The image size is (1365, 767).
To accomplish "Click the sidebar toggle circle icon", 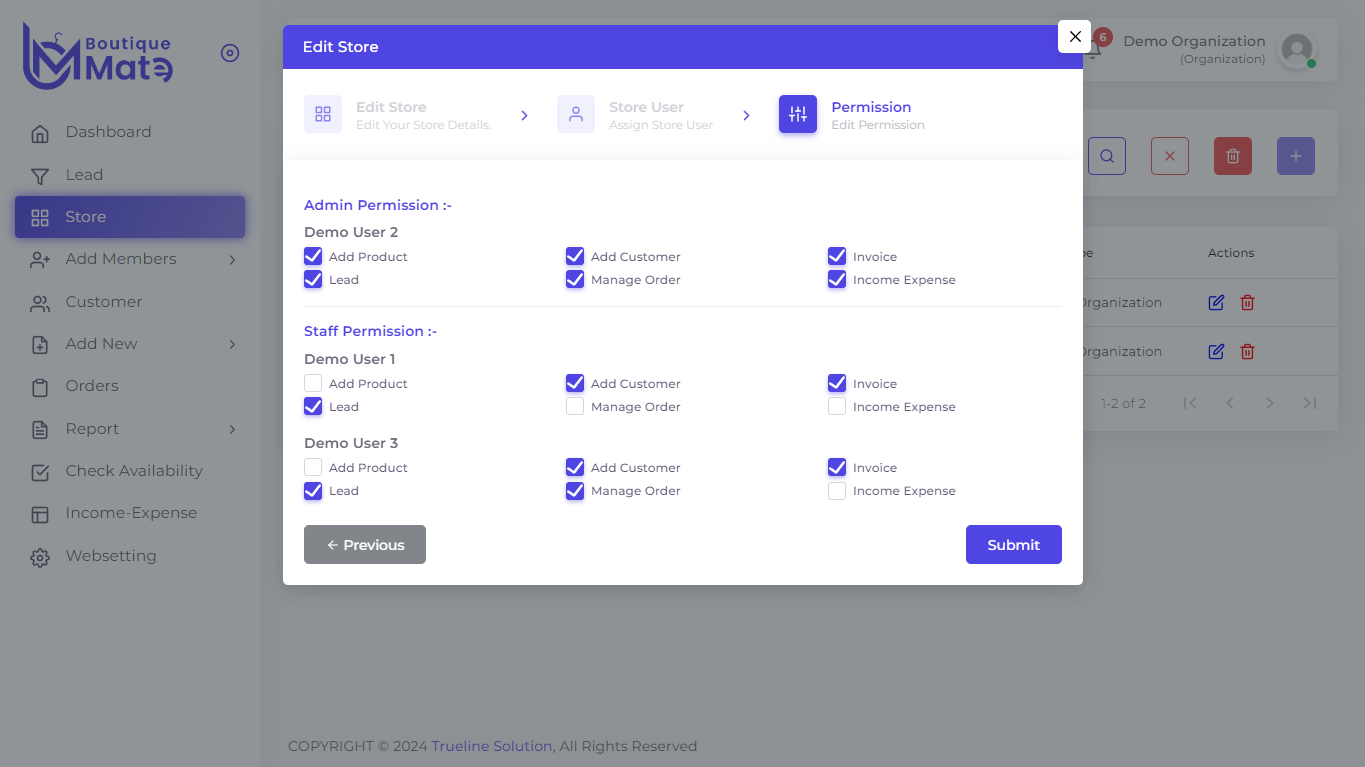I will point(230,53).
